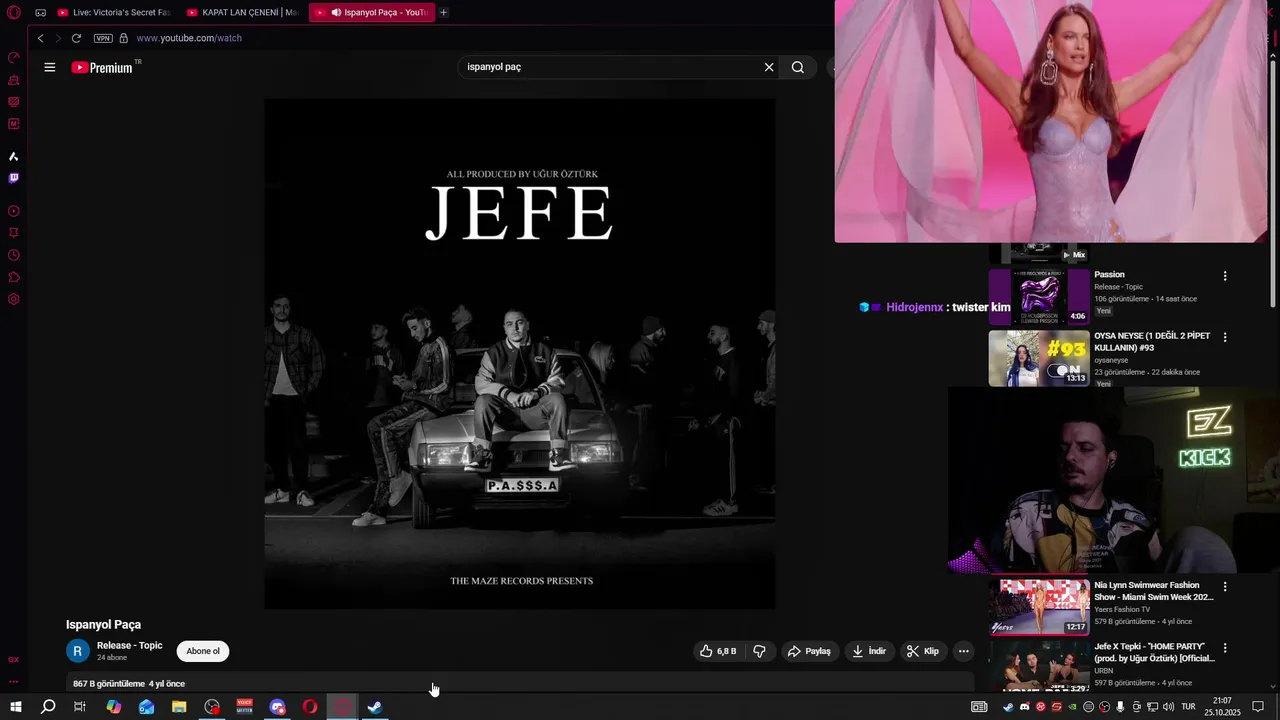This screenshot has height=720, width=1280.
Task: Run search with magnifier button
Action: coord(798,67)
